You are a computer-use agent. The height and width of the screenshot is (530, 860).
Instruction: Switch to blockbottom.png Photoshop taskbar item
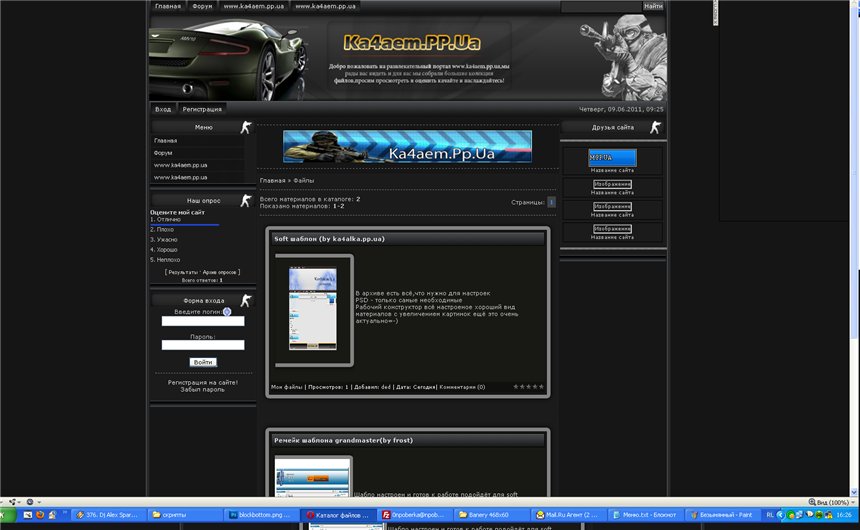click(x=262, y=515)
